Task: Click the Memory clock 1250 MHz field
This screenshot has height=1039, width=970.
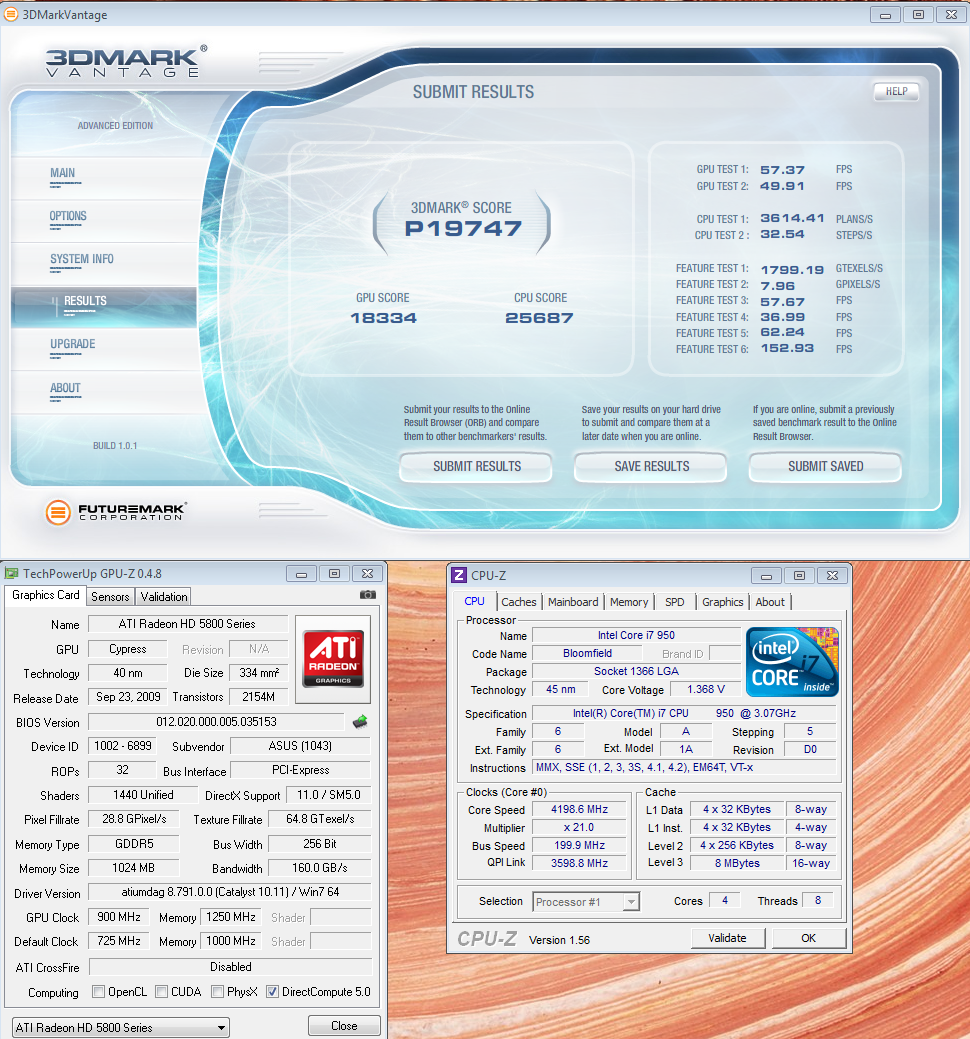Action: pos(231,917)
